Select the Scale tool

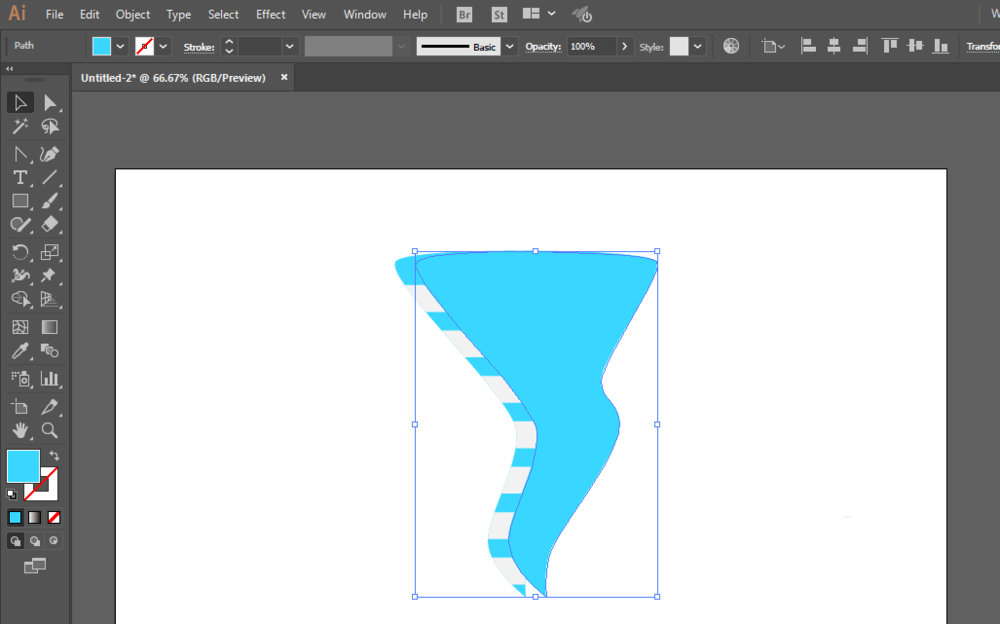[50, 252]
